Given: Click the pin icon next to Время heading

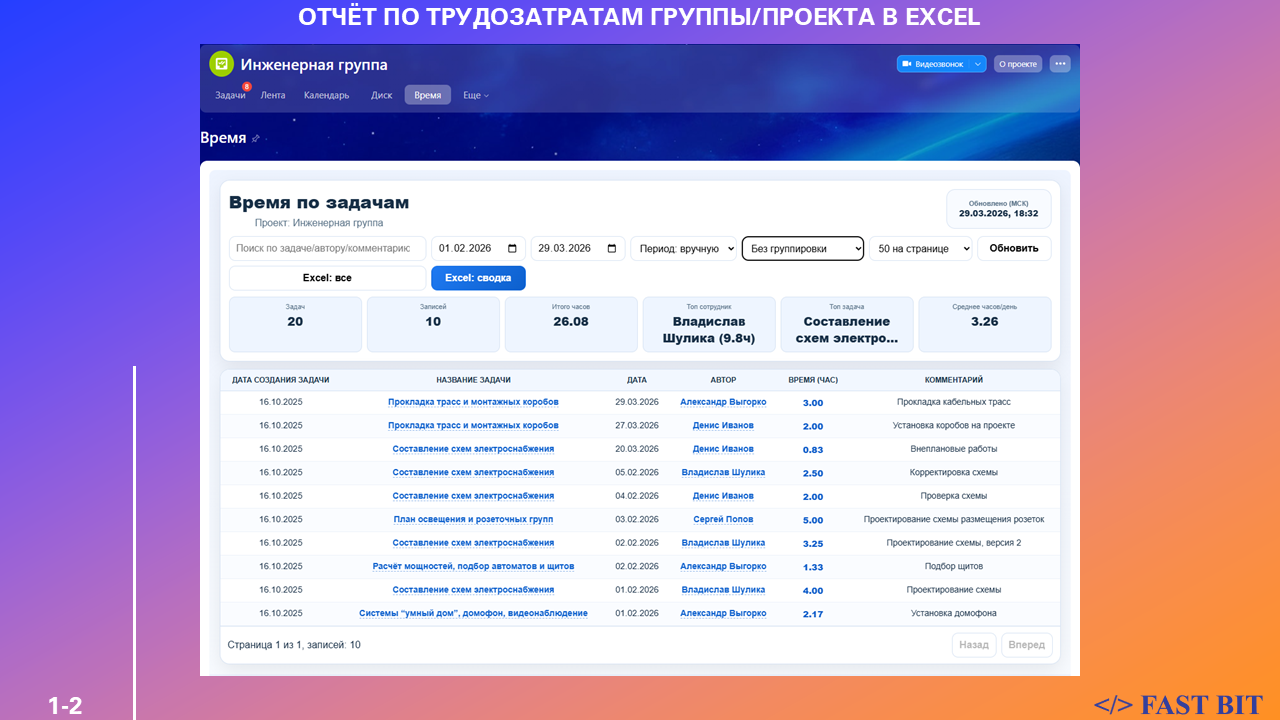Looking at the screenshot, I should [x=256, y=139].
